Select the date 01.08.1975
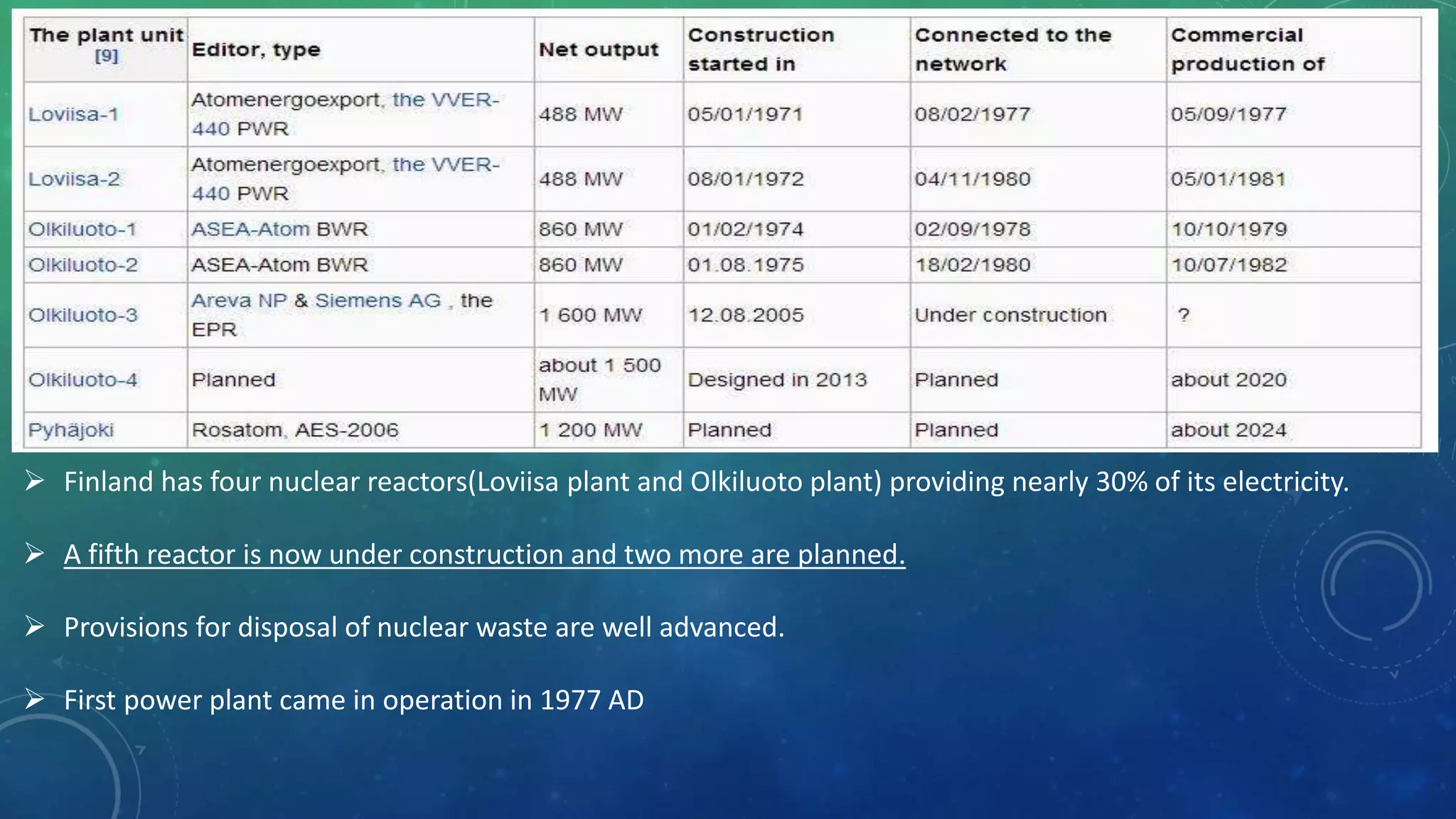Viewport: 1456px width, 819px height. tap(745, 265)
